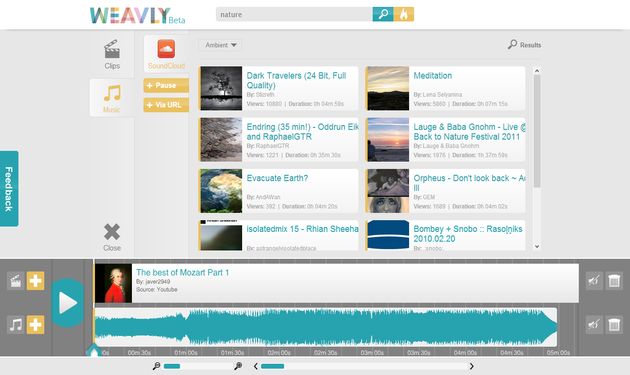Select the Meditation sky thumbnail
This screenshot has width=630, height=375.
click(x=388, y=88)
